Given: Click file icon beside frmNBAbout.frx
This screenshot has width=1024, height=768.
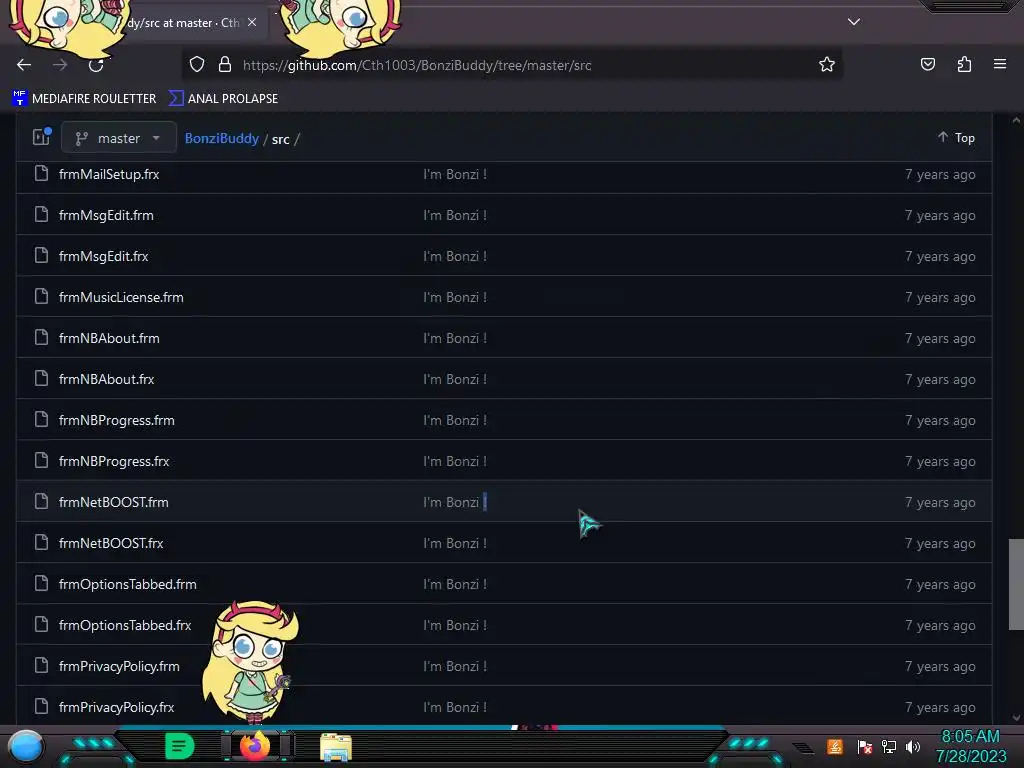Looking at the screenshot, I should [x=41, y=378].
